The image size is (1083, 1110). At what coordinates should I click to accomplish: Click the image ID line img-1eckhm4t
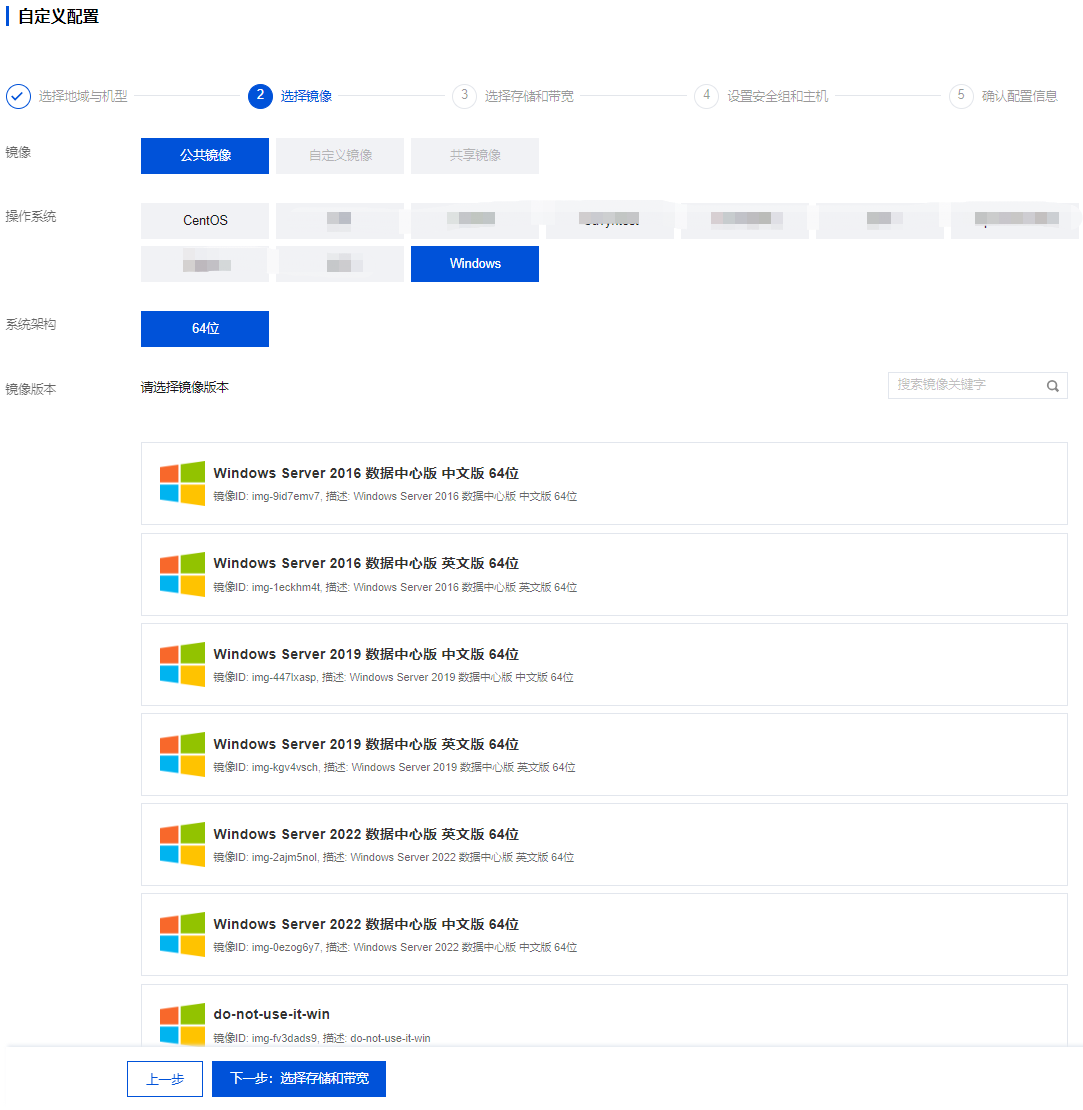(x=395, y=587)
